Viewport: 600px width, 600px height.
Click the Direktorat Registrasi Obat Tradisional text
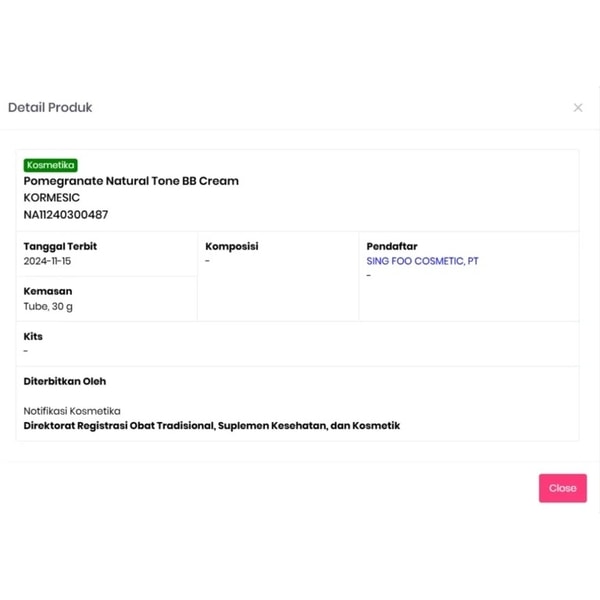[x=211, y=426]
